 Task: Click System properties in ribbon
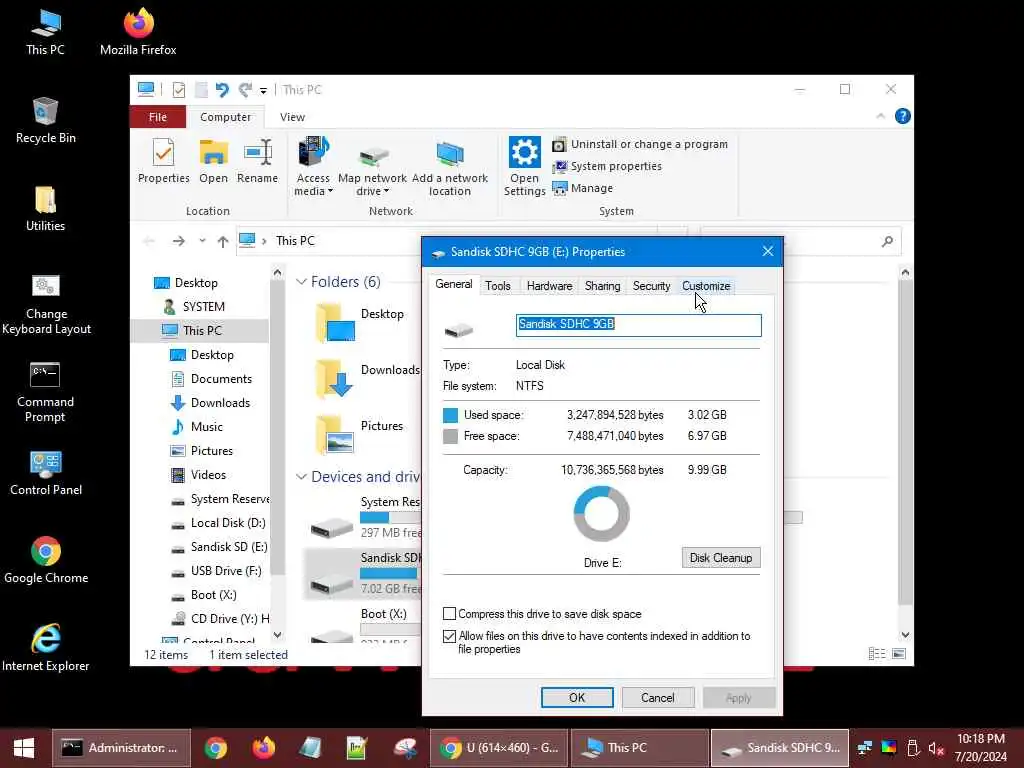pos(607,167)
